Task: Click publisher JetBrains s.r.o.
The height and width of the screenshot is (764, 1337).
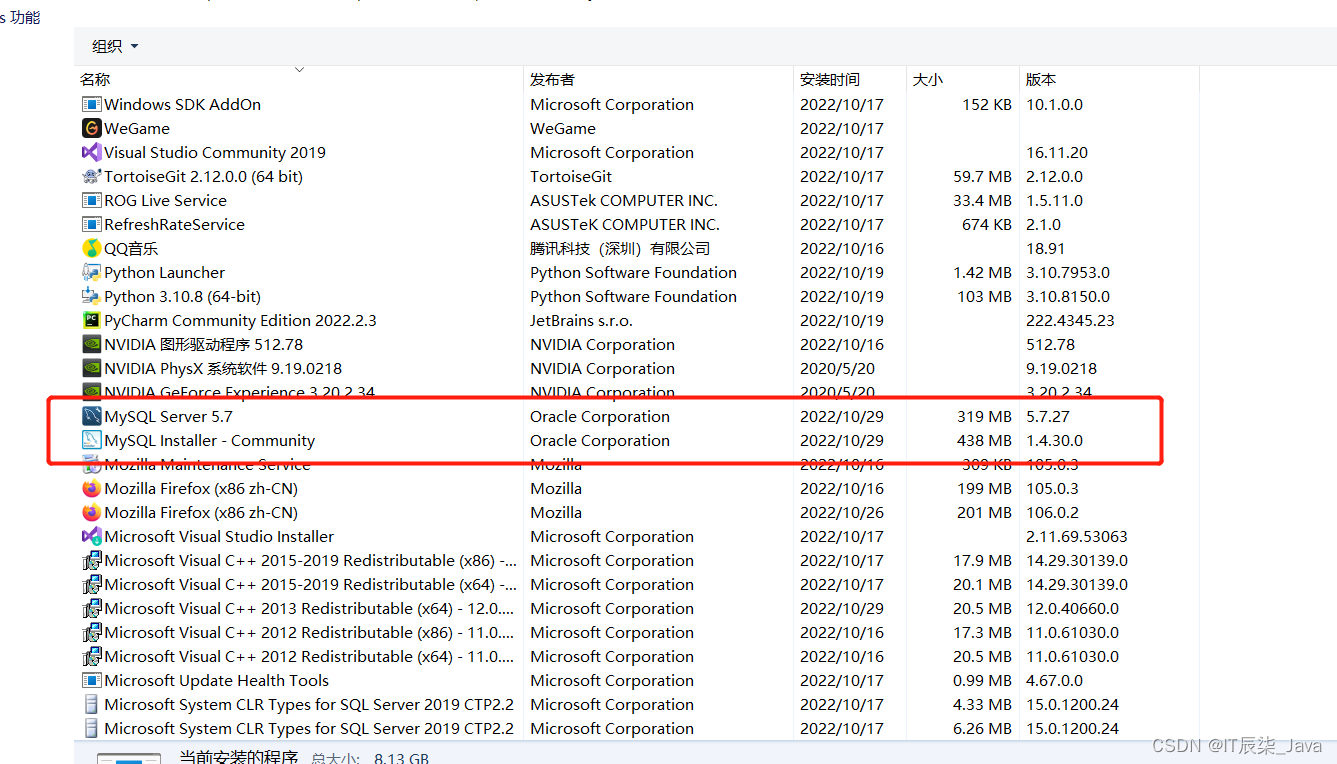Action: (x=581, y=320)
